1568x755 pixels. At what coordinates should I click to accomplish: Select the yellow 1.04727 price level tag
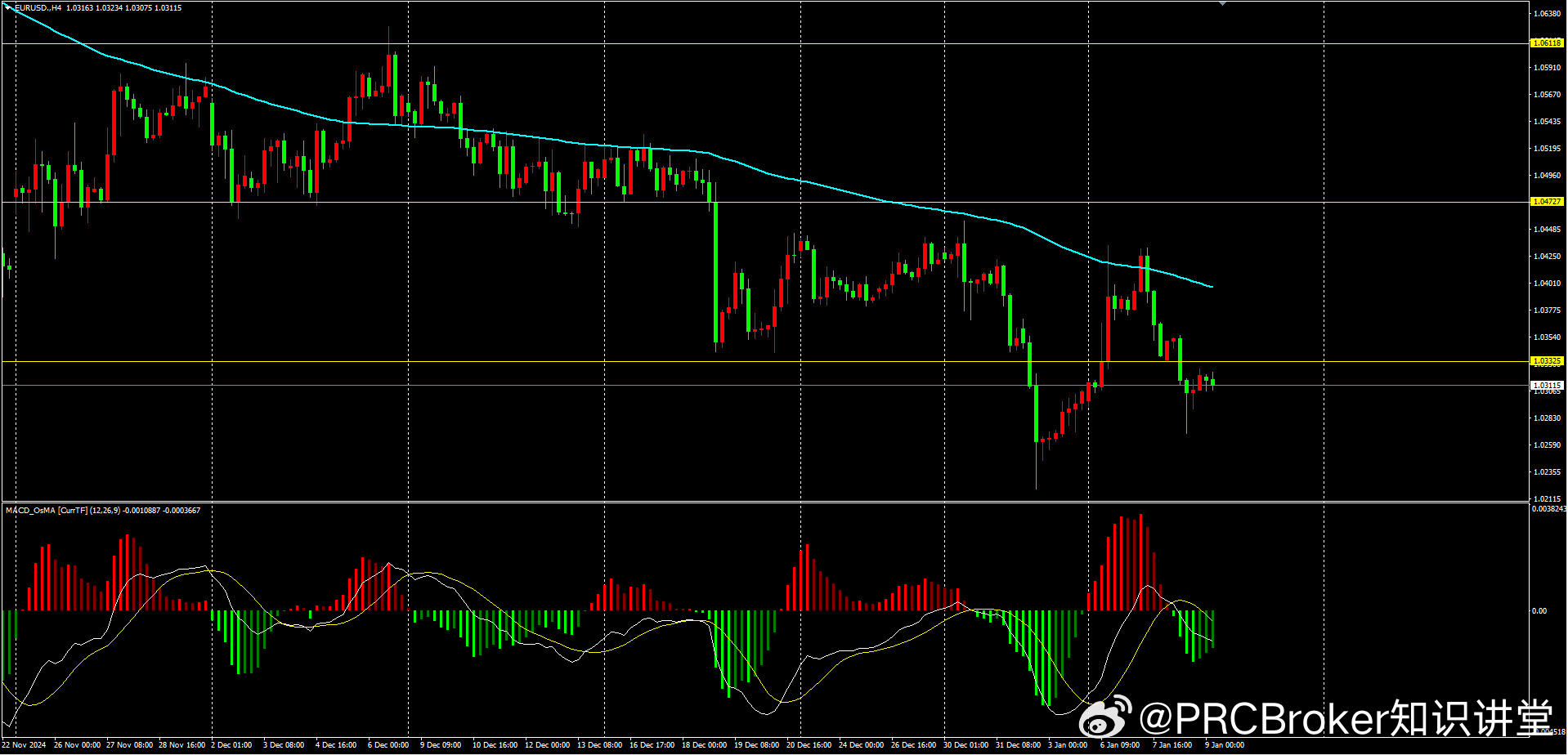[x=1546, y=202]
